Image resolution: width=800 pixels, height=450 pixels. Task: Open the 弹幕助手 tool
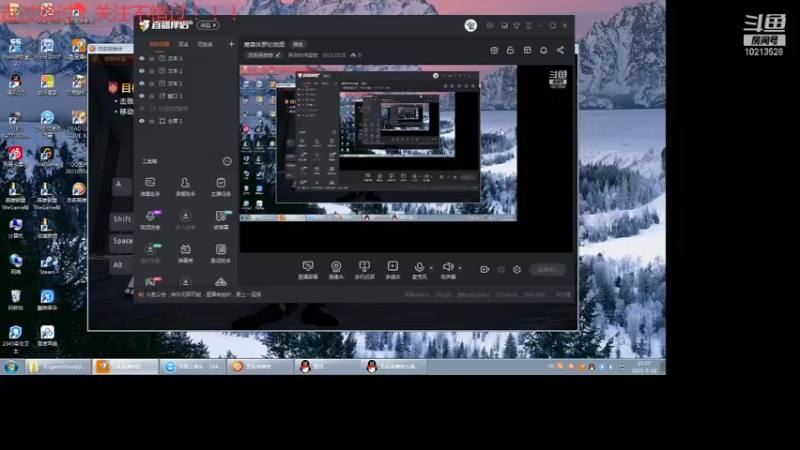[x=150, y=187]
